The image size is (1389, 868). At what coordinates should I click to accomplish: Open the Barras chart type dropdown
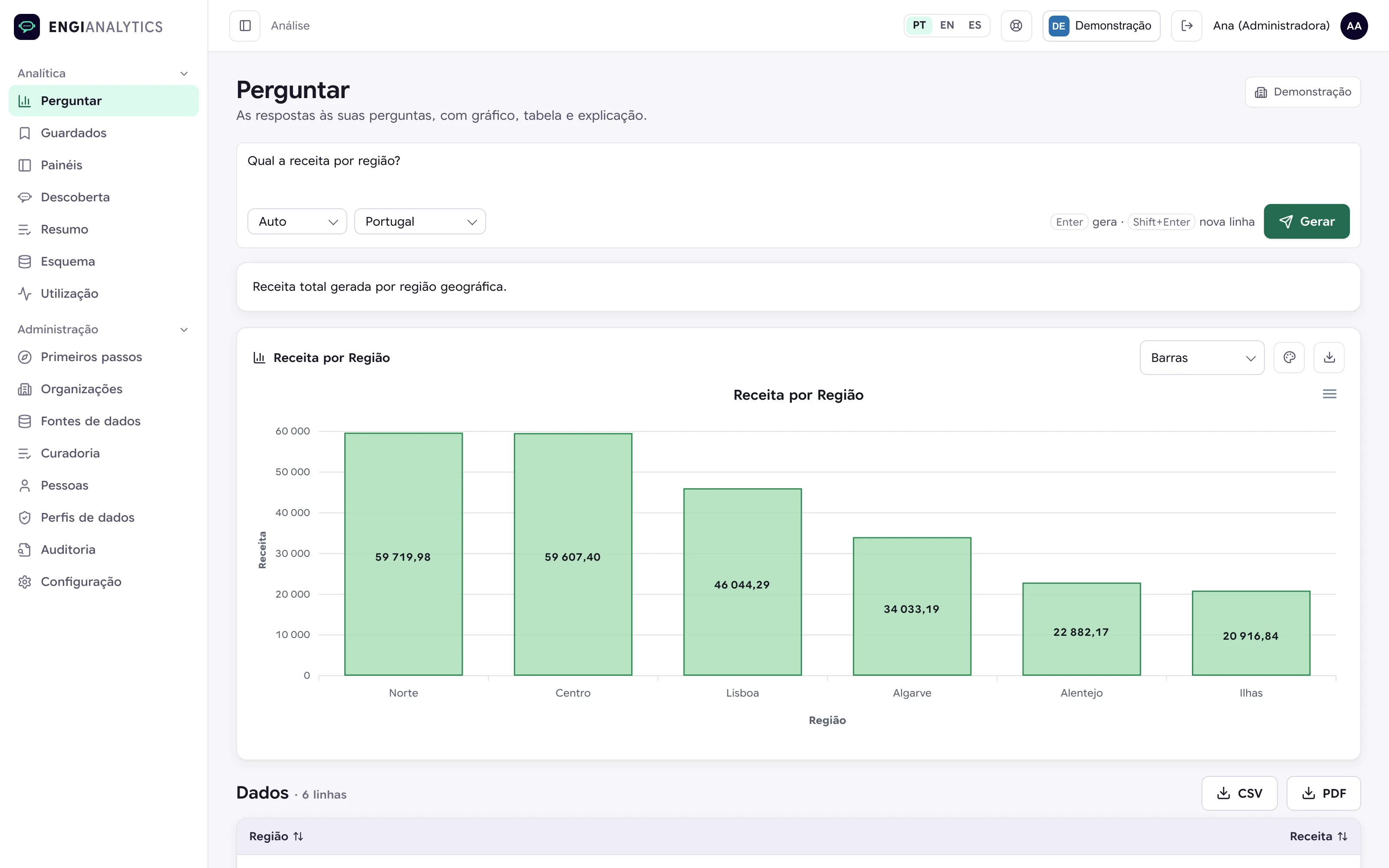[1202, 358]
